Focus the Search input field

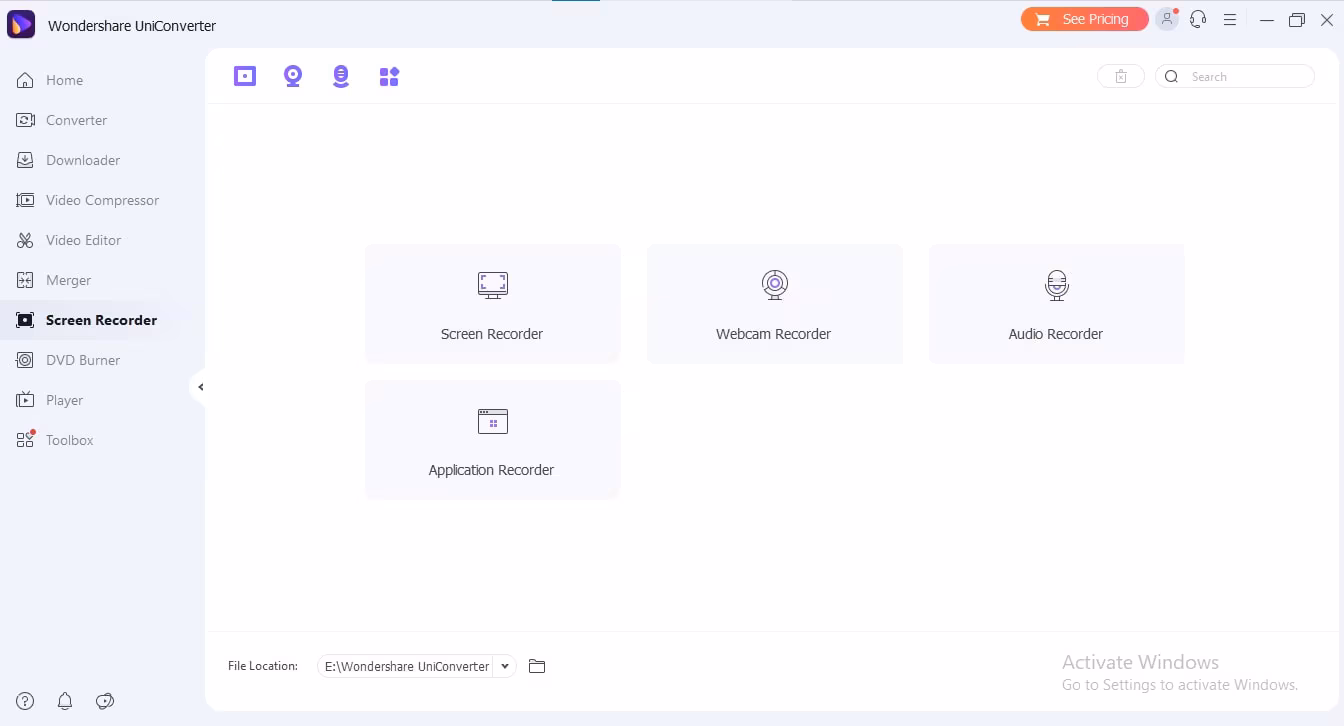1235,76
